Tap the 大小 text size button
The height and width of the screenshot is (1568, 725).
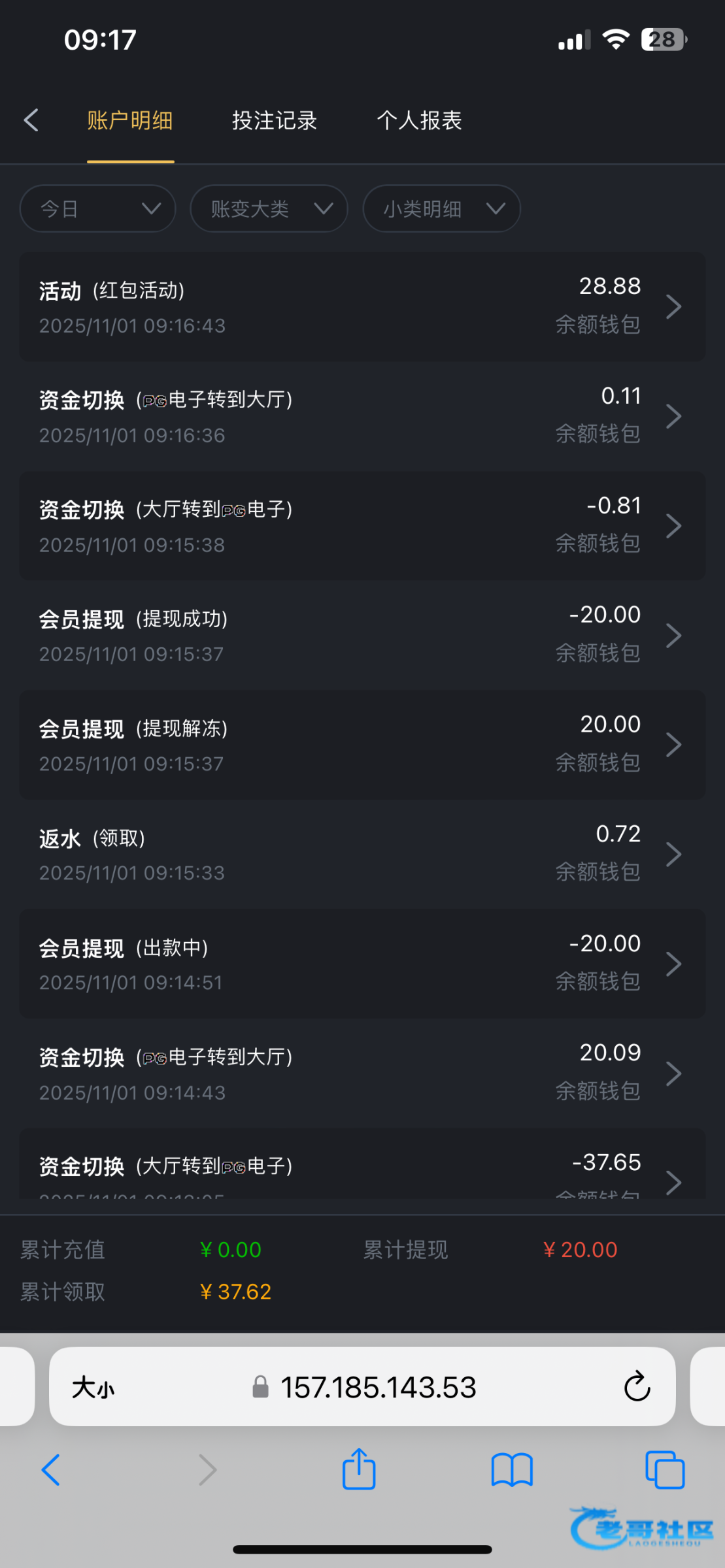click(93, 1387)
